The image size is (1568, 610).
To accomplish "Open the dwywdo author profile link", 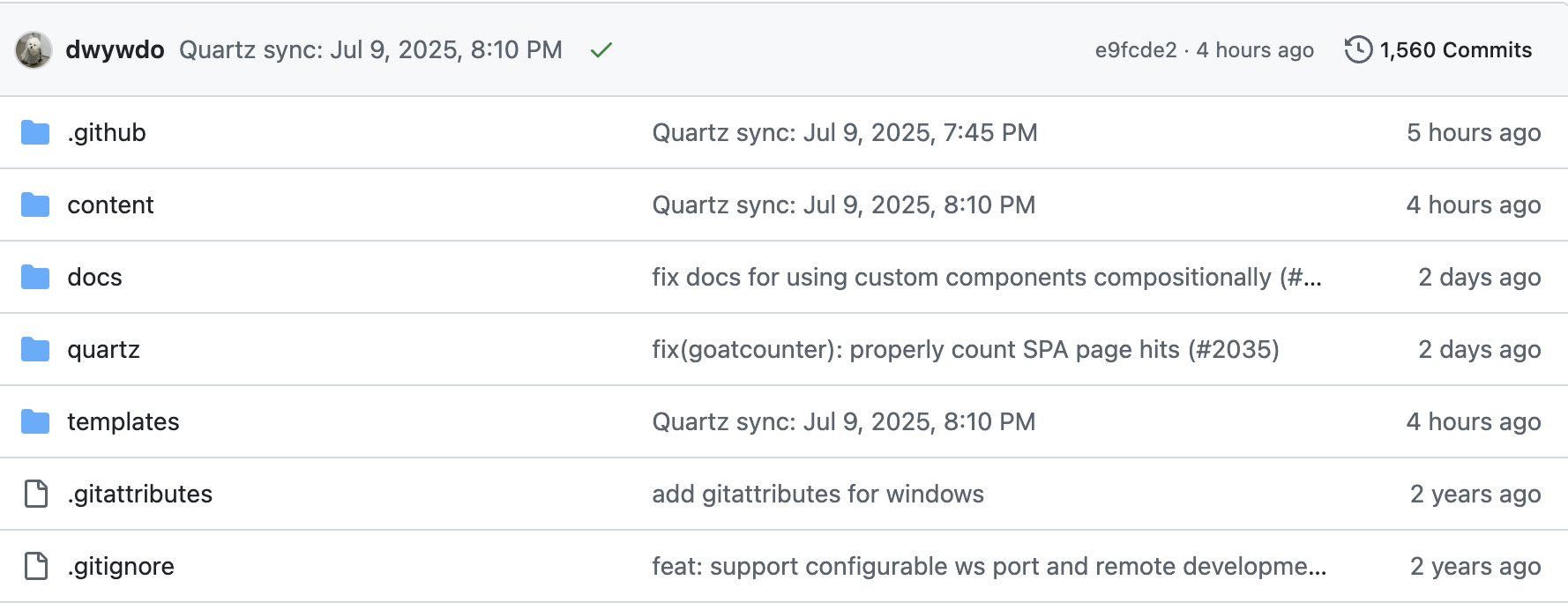I will pyautogui.click(x=115, y=50).
